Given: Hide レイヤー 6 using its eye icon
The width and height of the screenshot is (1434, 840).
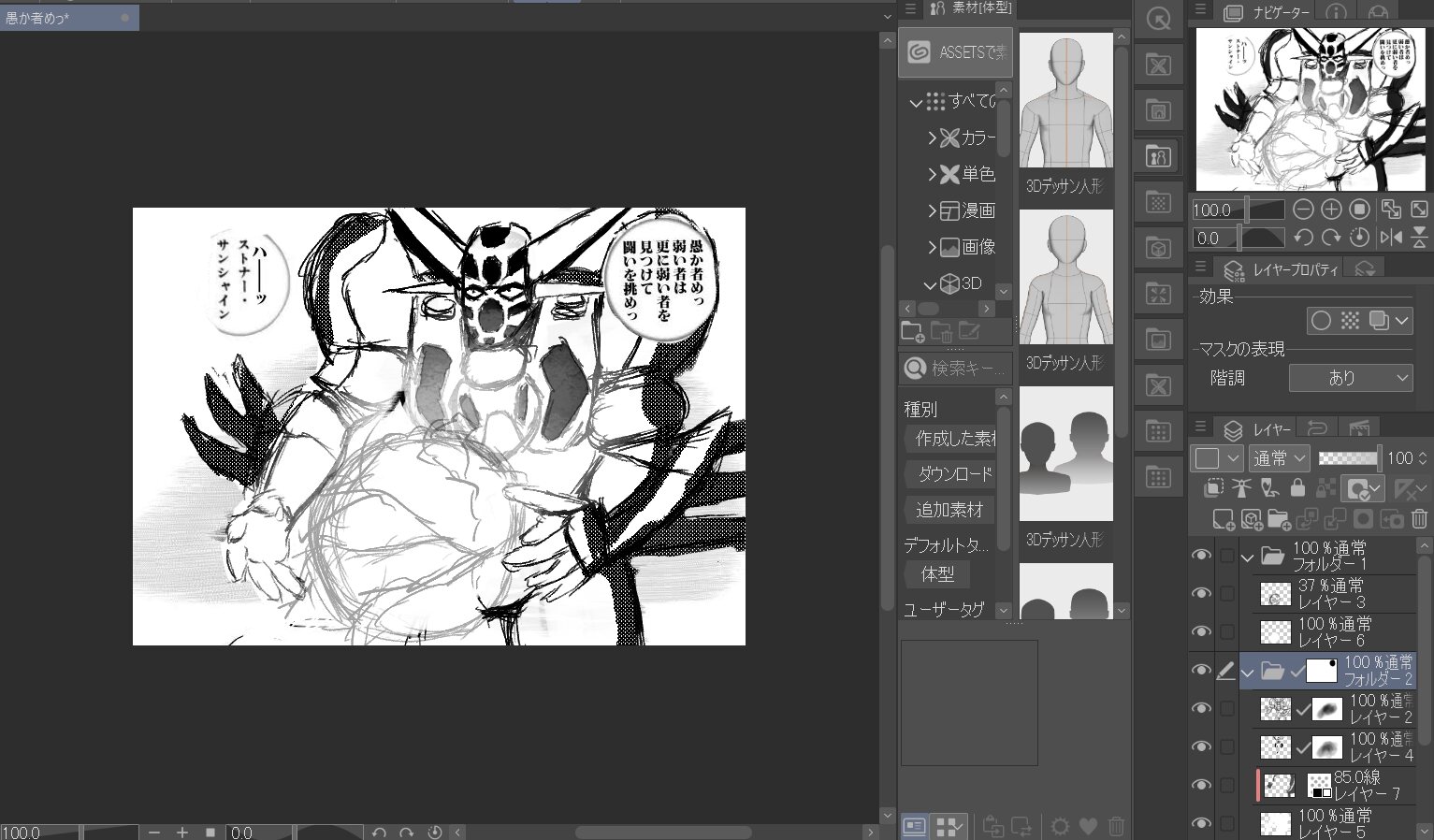Looking at the screenshot, I should tap(1201, 632).
